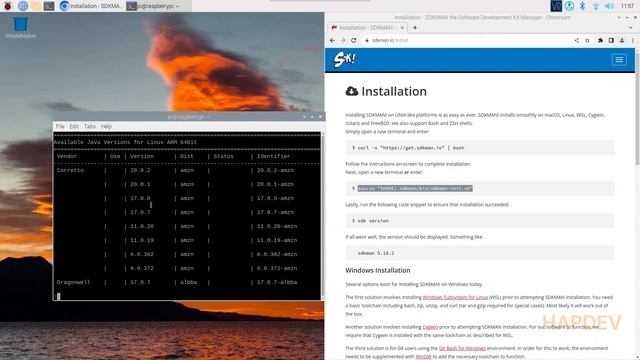Screen dimensions: 640x360
Task: Toggle Chromium side panel icon
Action: coord(611,40)
